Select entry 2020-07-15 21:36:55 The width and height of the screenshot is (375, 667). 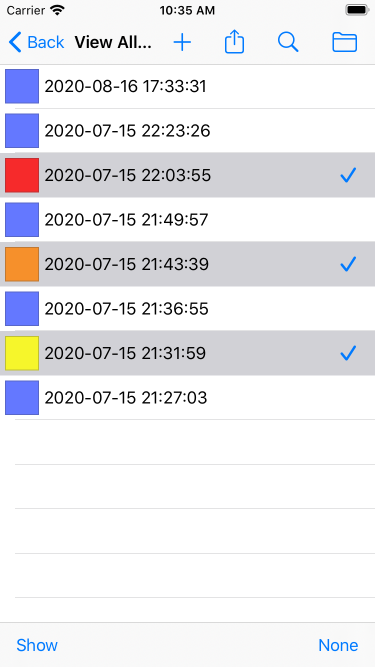click(x=188, y=308)
